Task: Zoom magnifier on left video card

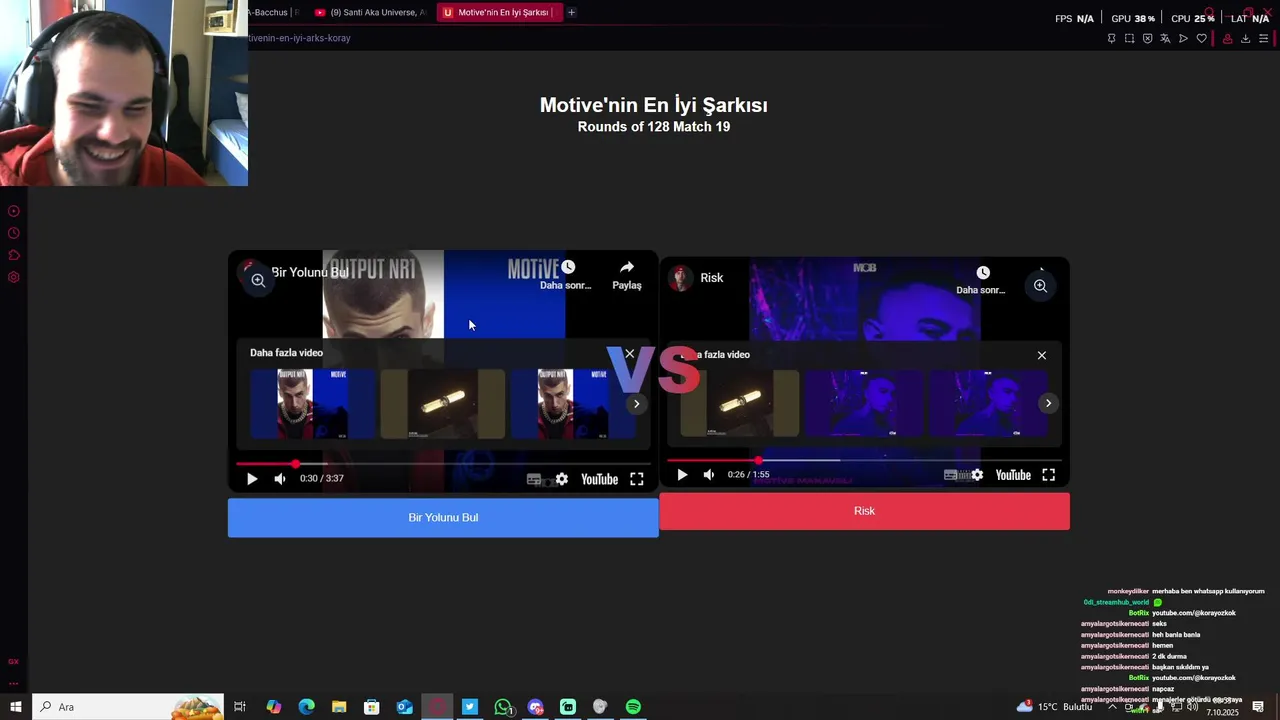Action: (258, 280)
